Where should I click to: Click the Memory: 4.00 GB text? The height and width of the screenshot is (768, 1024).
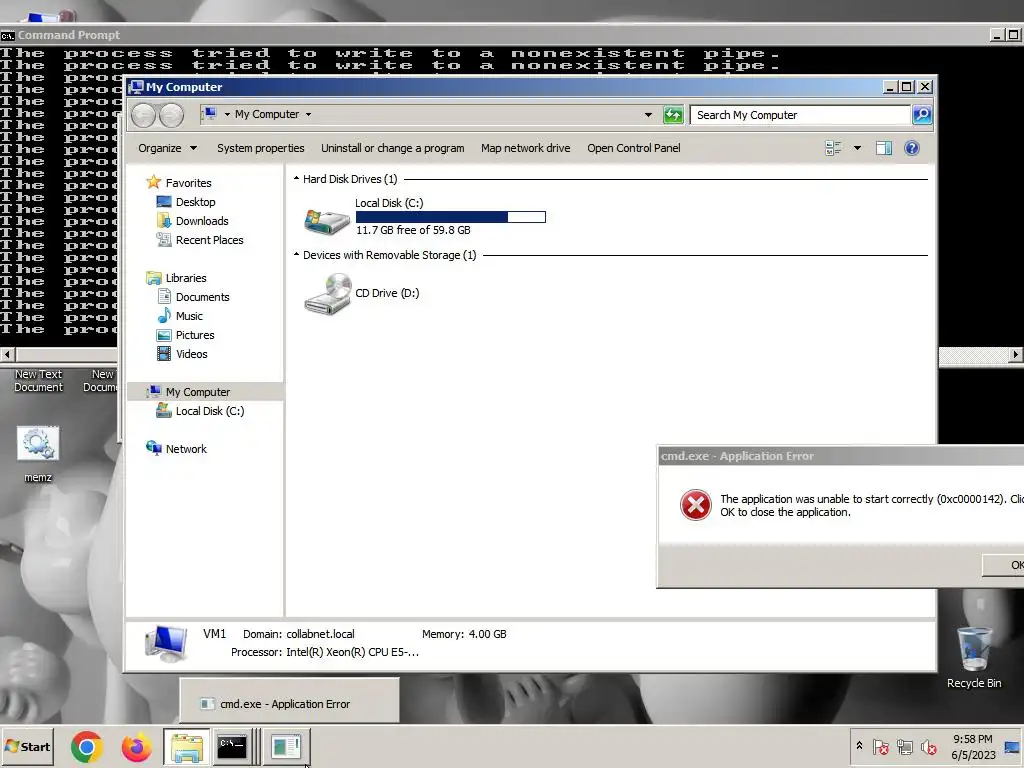(464, 633)
